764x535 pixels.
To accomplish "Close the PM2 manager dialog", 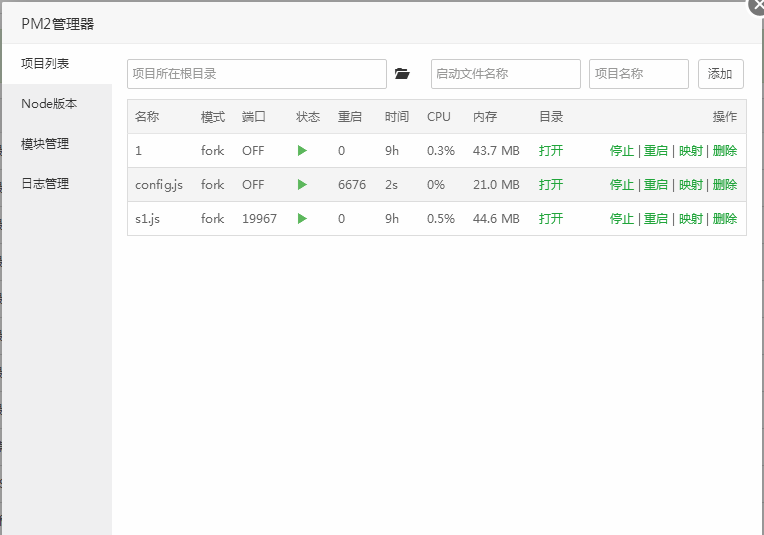I will tap(757, 5).
